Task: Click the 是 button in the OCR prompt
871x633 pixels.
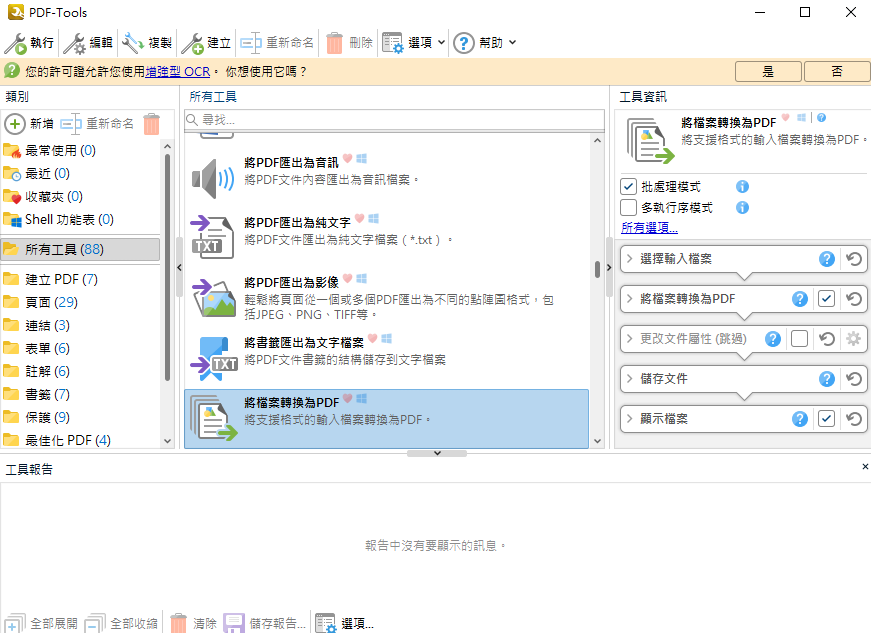Action: tap(768, 71)
